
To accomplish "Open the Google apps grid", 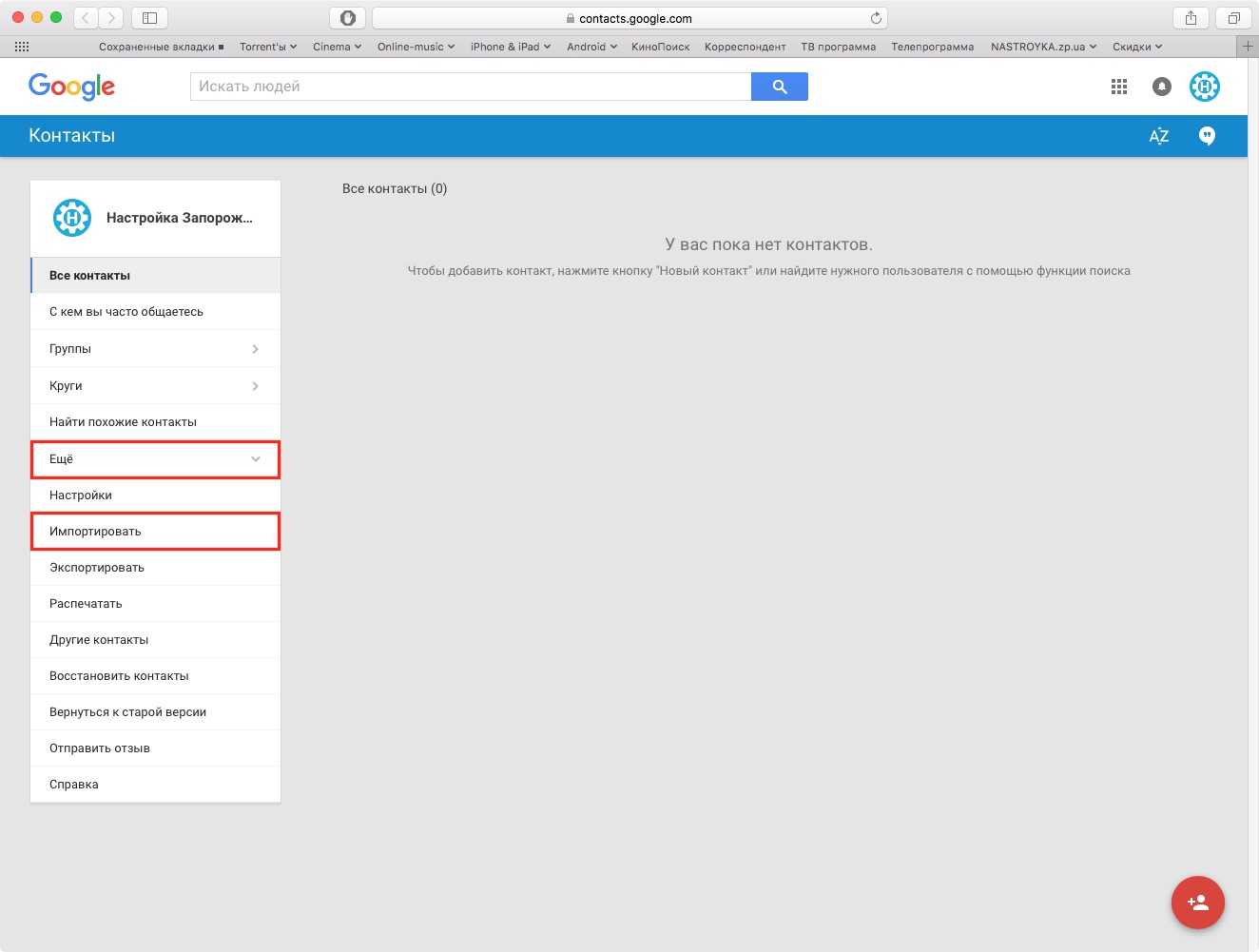I will 1118,87.
